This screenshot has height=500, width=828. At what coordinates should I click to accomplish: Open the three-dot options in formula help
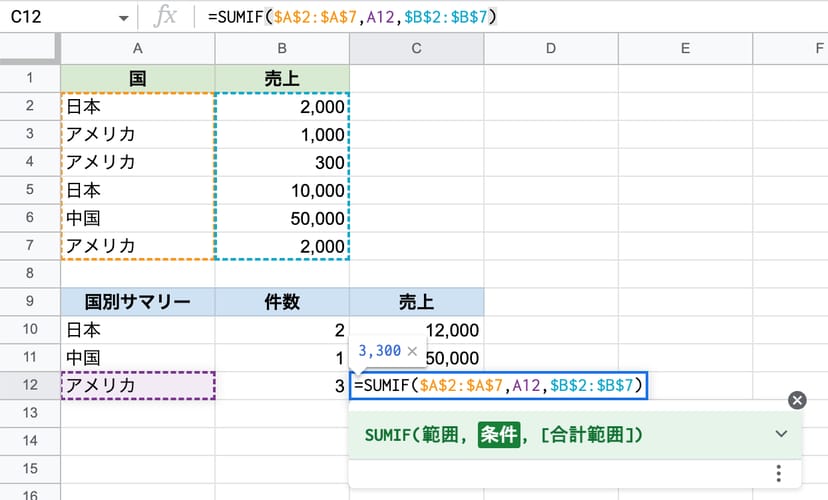click(x=777, y=474)
